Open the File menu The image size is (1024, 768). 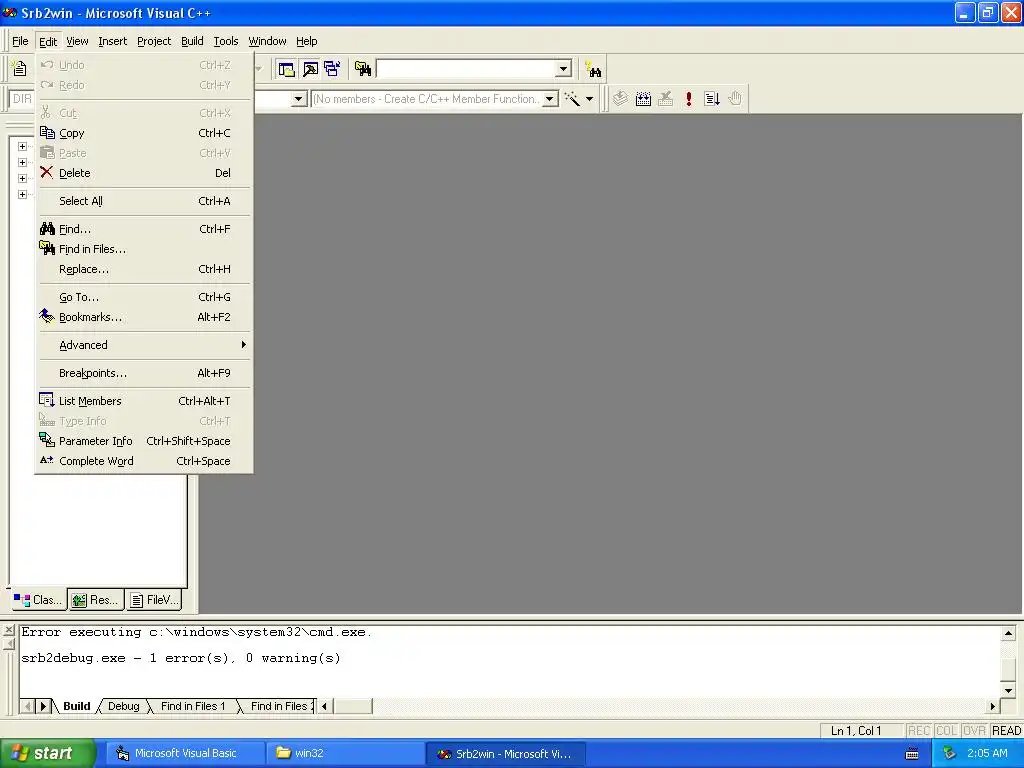click(x=20, y=41)
